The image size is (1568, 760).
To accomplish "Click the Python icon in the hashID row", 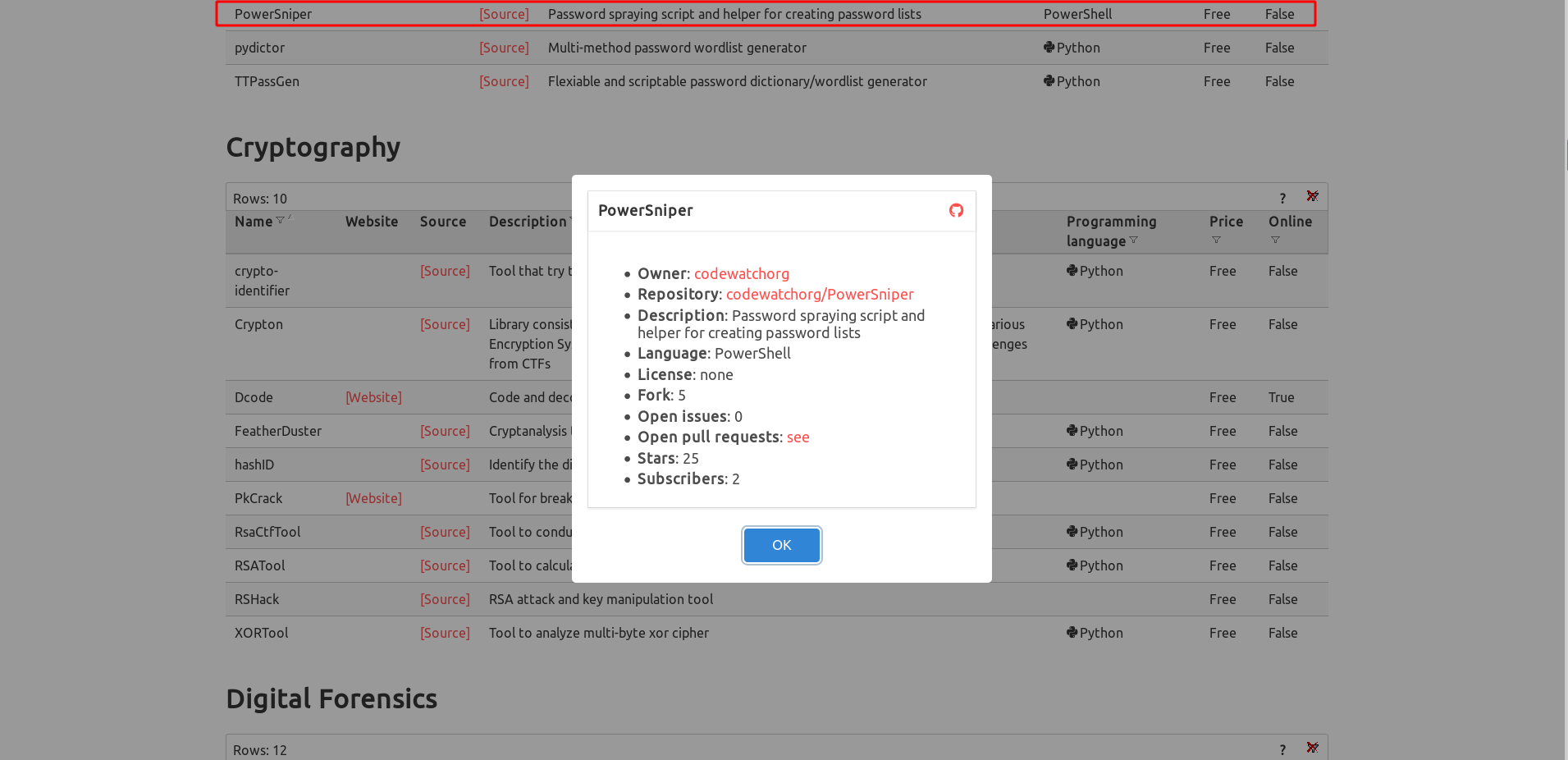I will 1072,465.
